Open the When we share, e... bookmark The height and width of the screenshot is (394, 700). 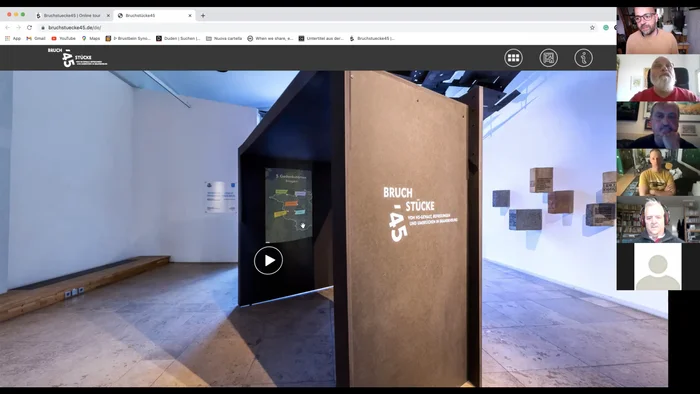270,38
